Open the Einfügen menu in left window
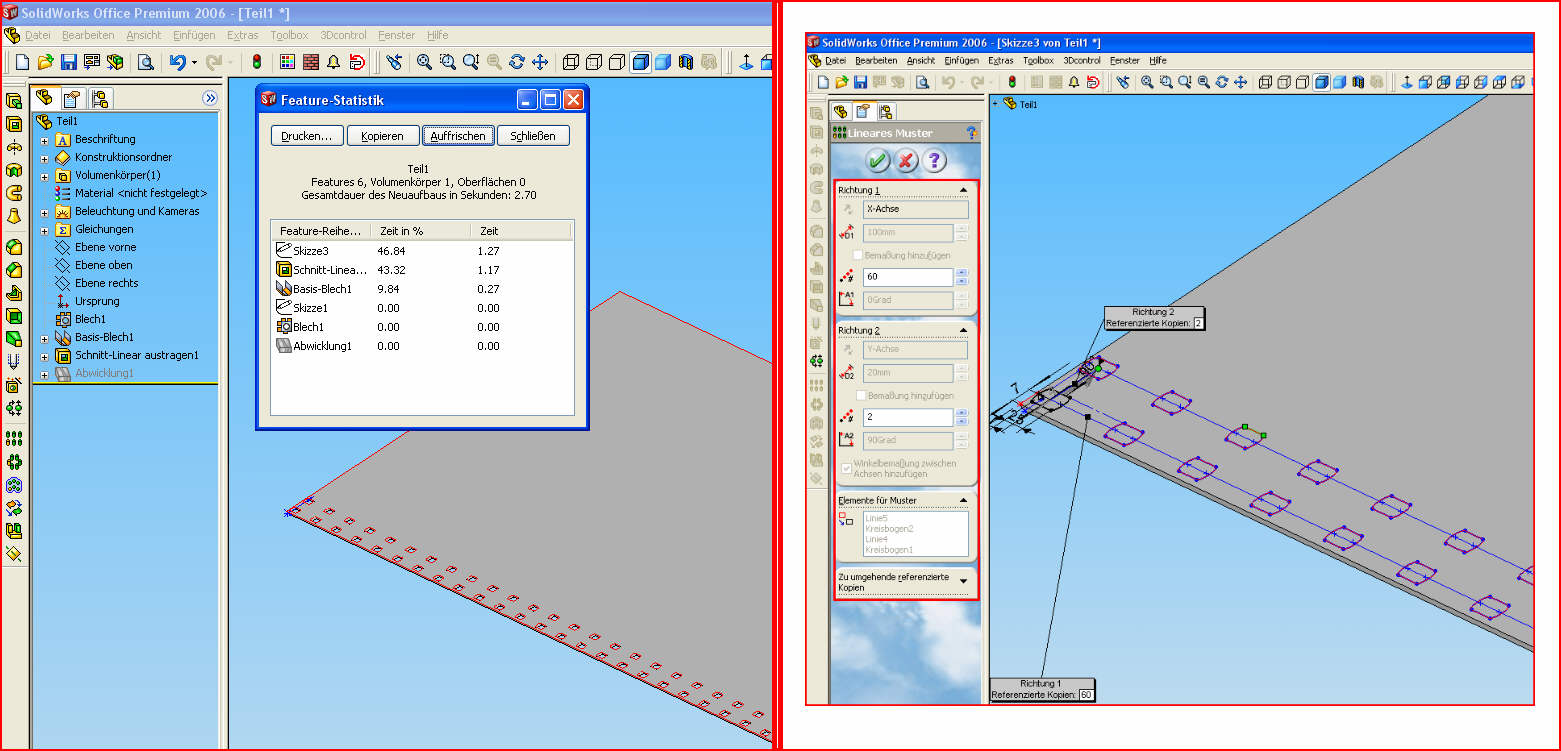Image resolution: width=1561 pixels, height=751 pixels. click(194, 35)
